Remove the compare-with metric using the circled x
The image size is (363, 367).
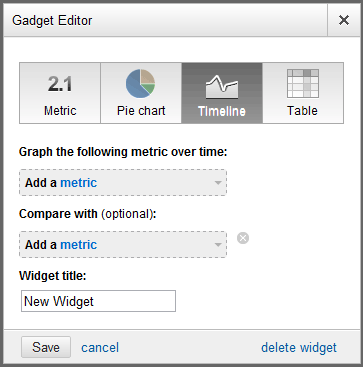[243, 238]
